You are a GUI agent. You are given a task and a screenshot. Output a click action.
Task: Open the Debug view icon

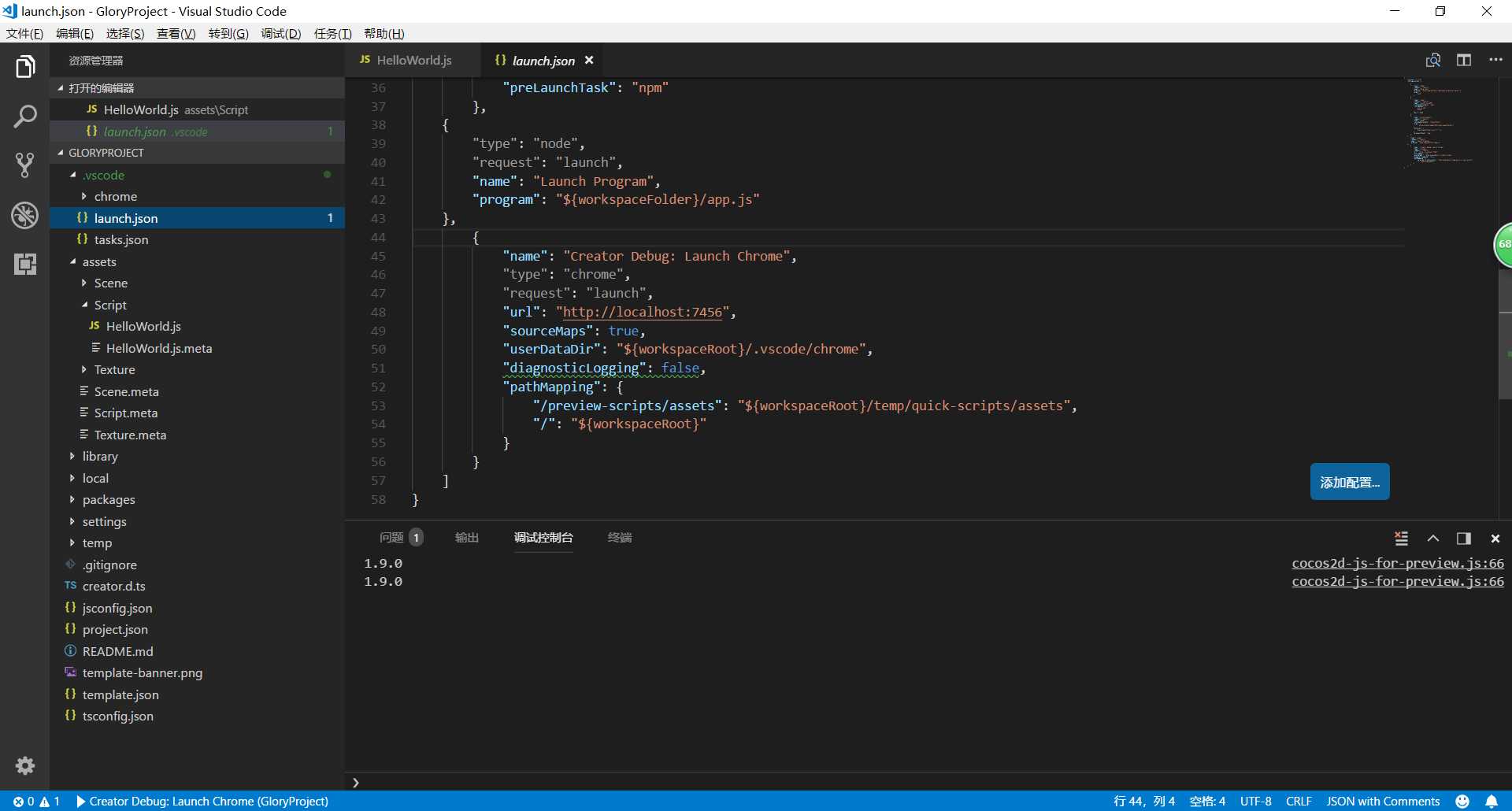[x=25, y=215]
